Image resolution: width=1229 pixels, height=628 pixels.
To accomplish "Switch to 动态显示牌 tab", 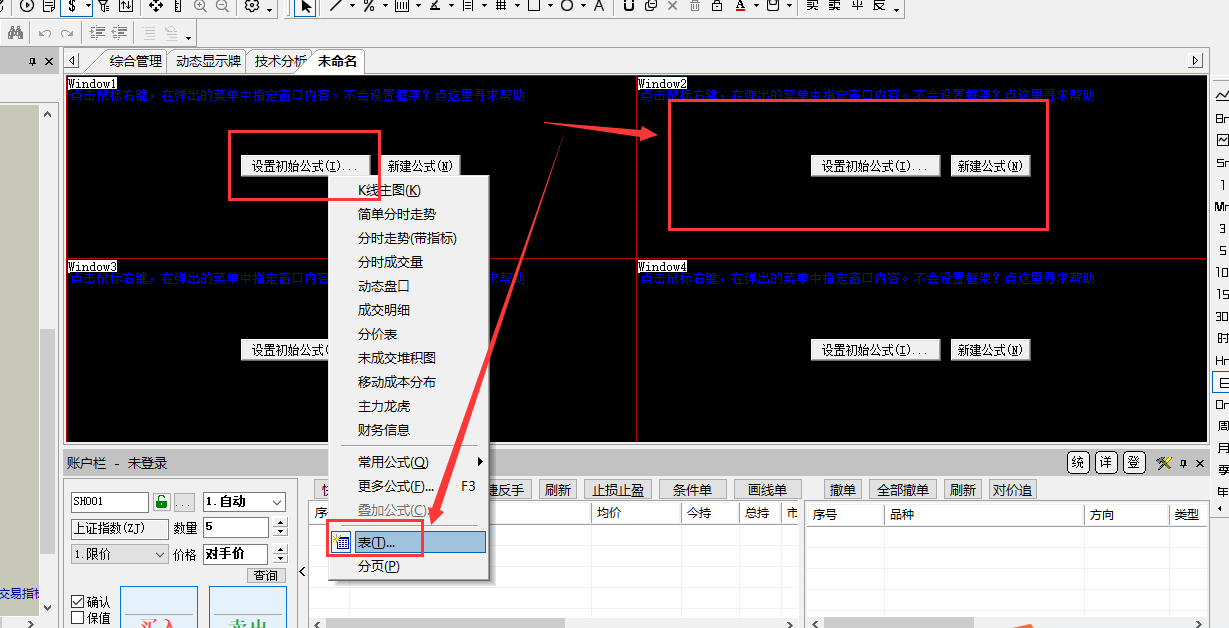I will point(208,61).
